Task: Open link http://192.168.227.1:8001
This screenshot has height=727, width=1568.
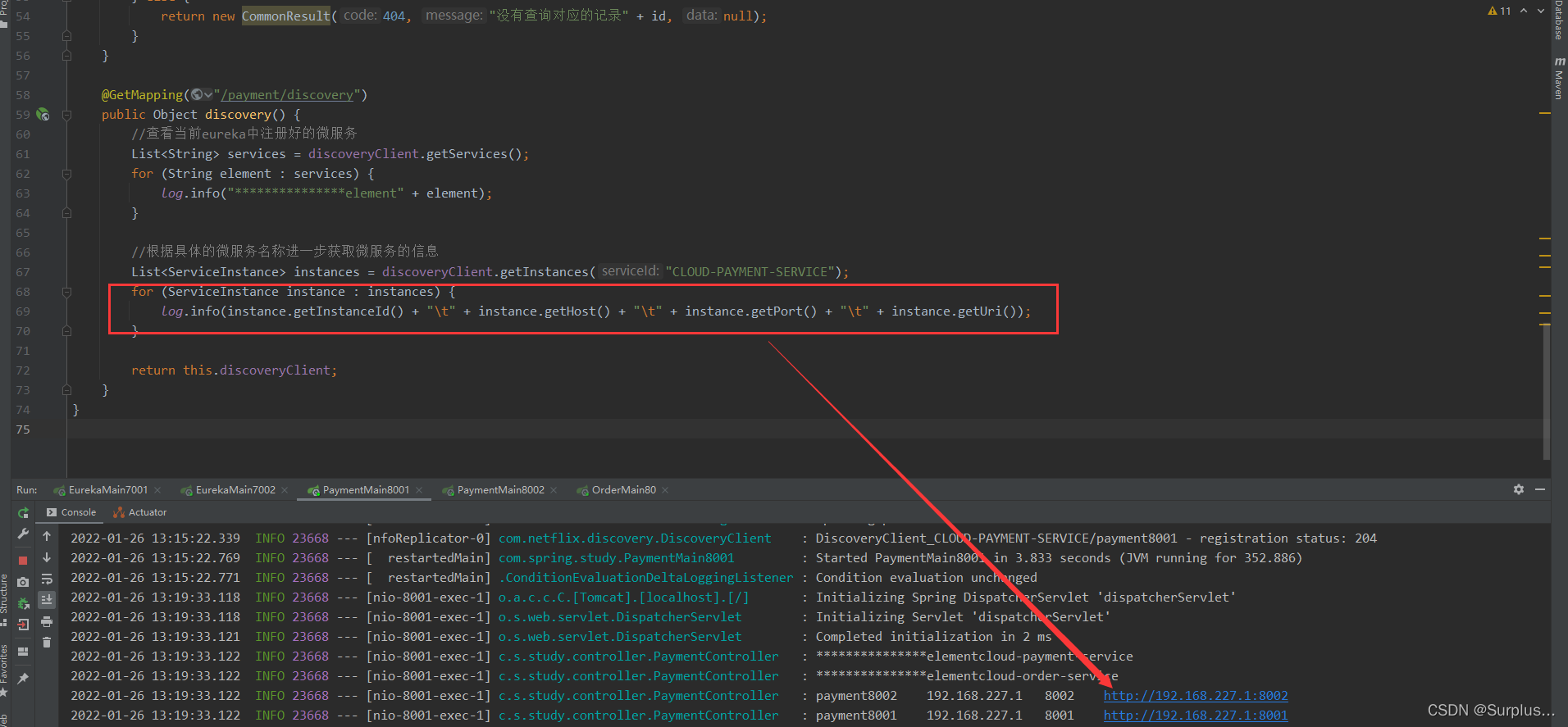Action: tap(1196, 716)
